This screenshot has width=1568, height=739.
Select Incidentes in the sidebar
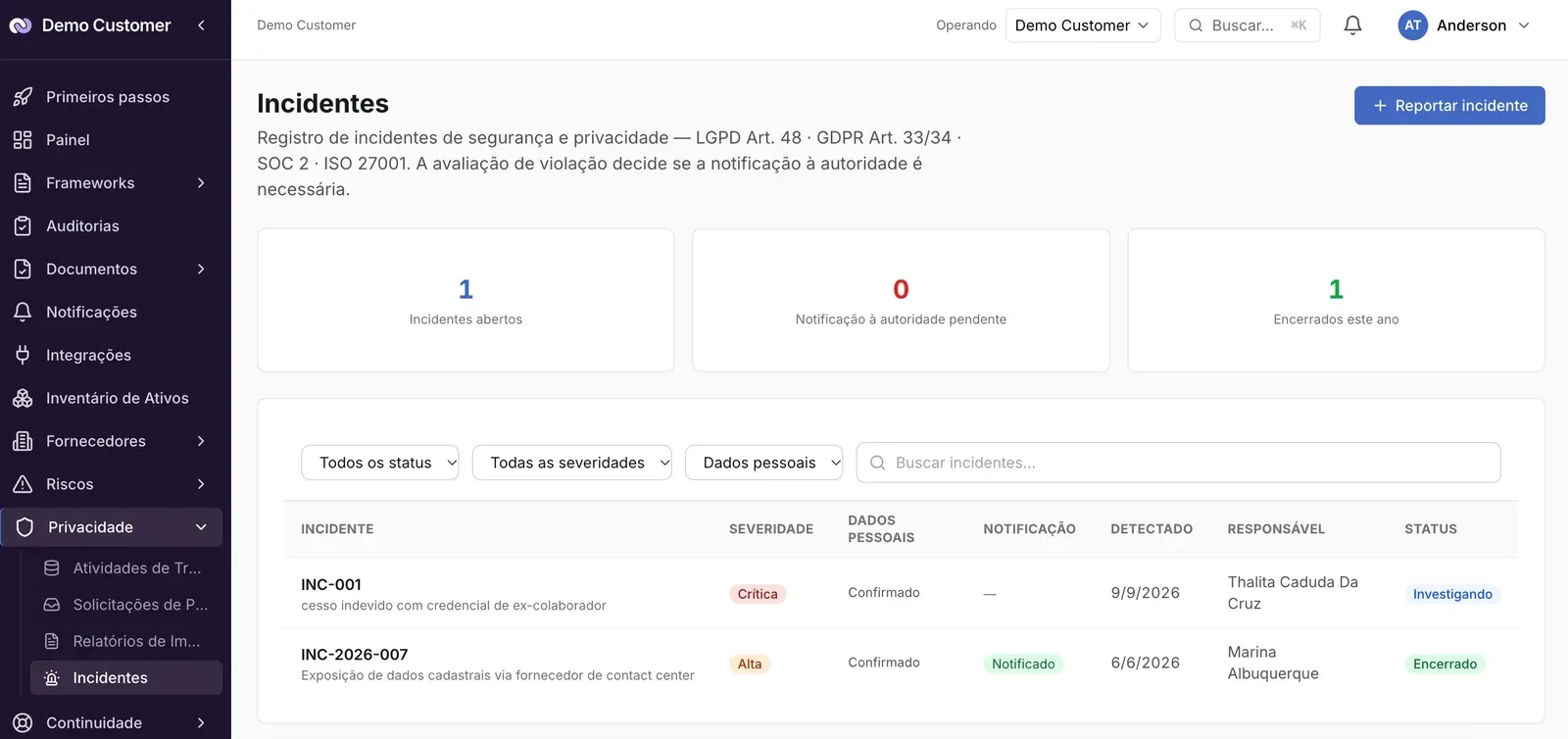126,678
